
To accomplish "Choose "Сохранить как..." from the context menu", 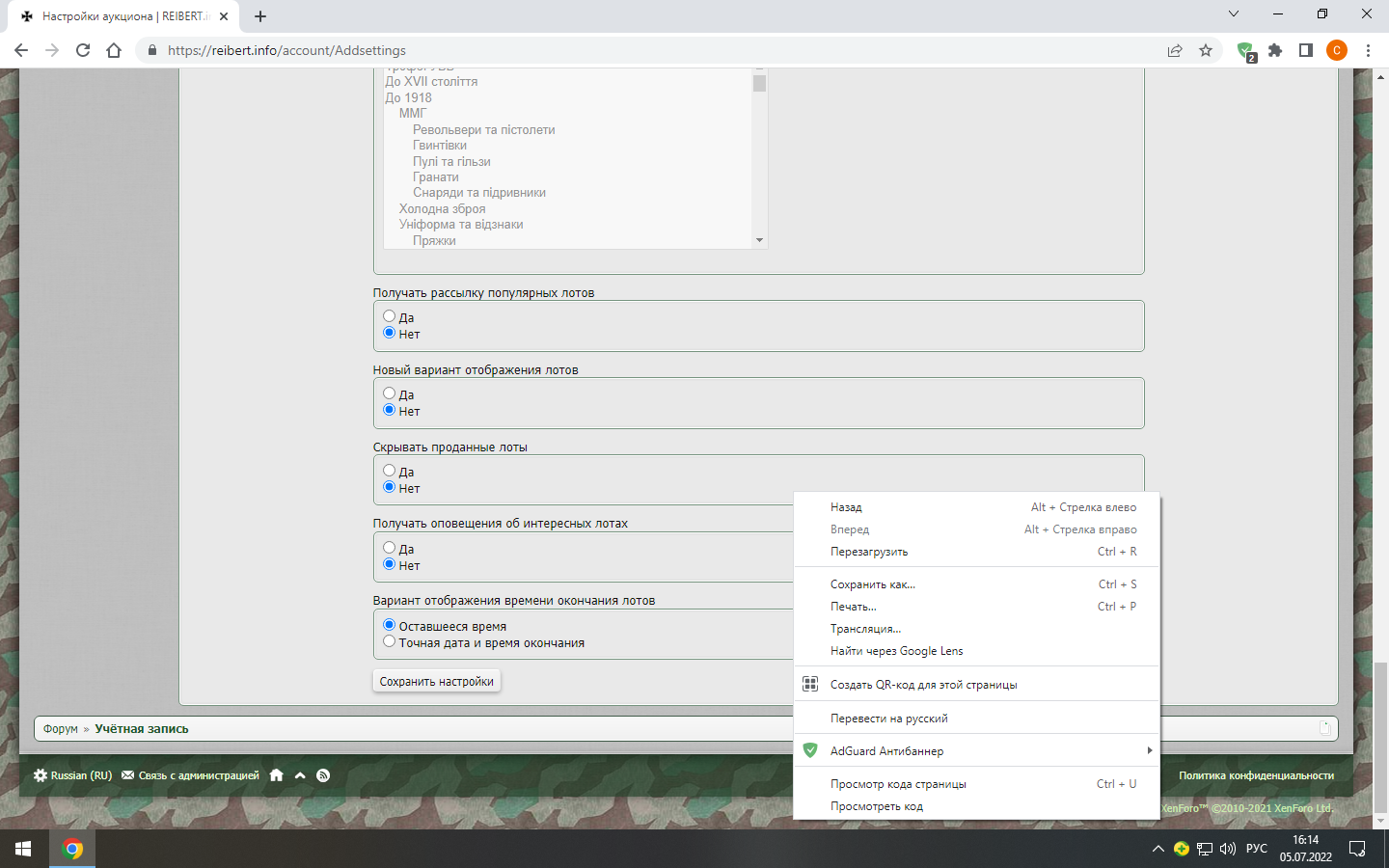I will click(873, 584).
